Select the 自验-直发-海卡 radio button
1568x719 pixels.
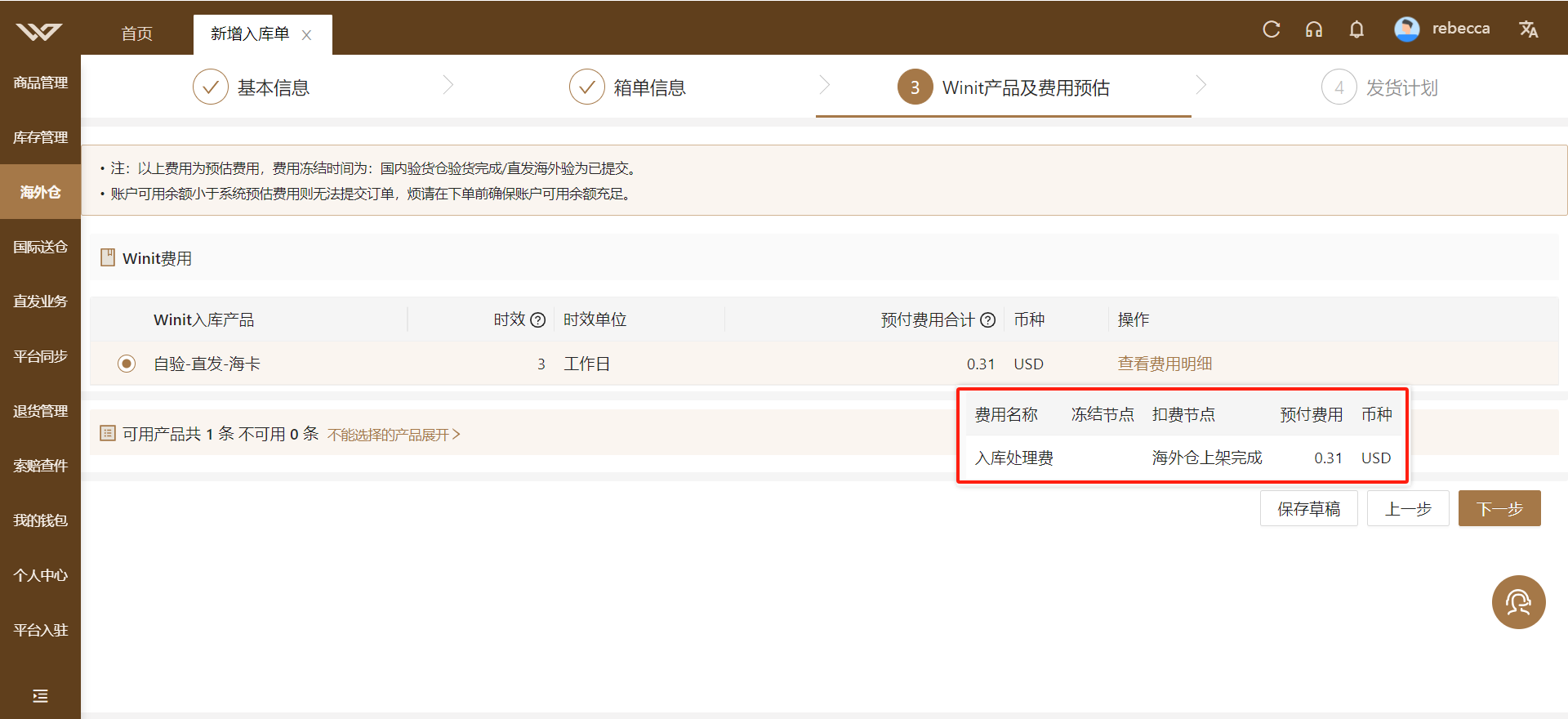[126, 364]
